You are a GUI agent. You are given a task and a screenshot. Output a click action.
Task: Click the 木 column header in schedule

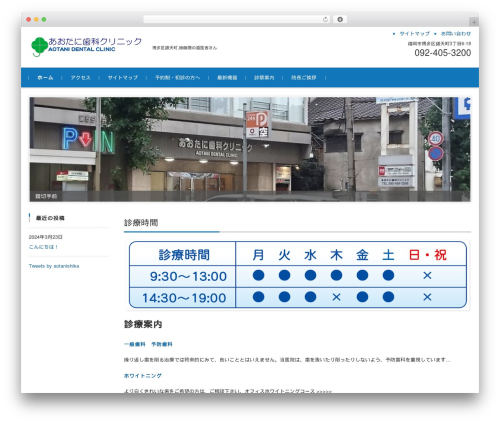[x=336, y=255]
